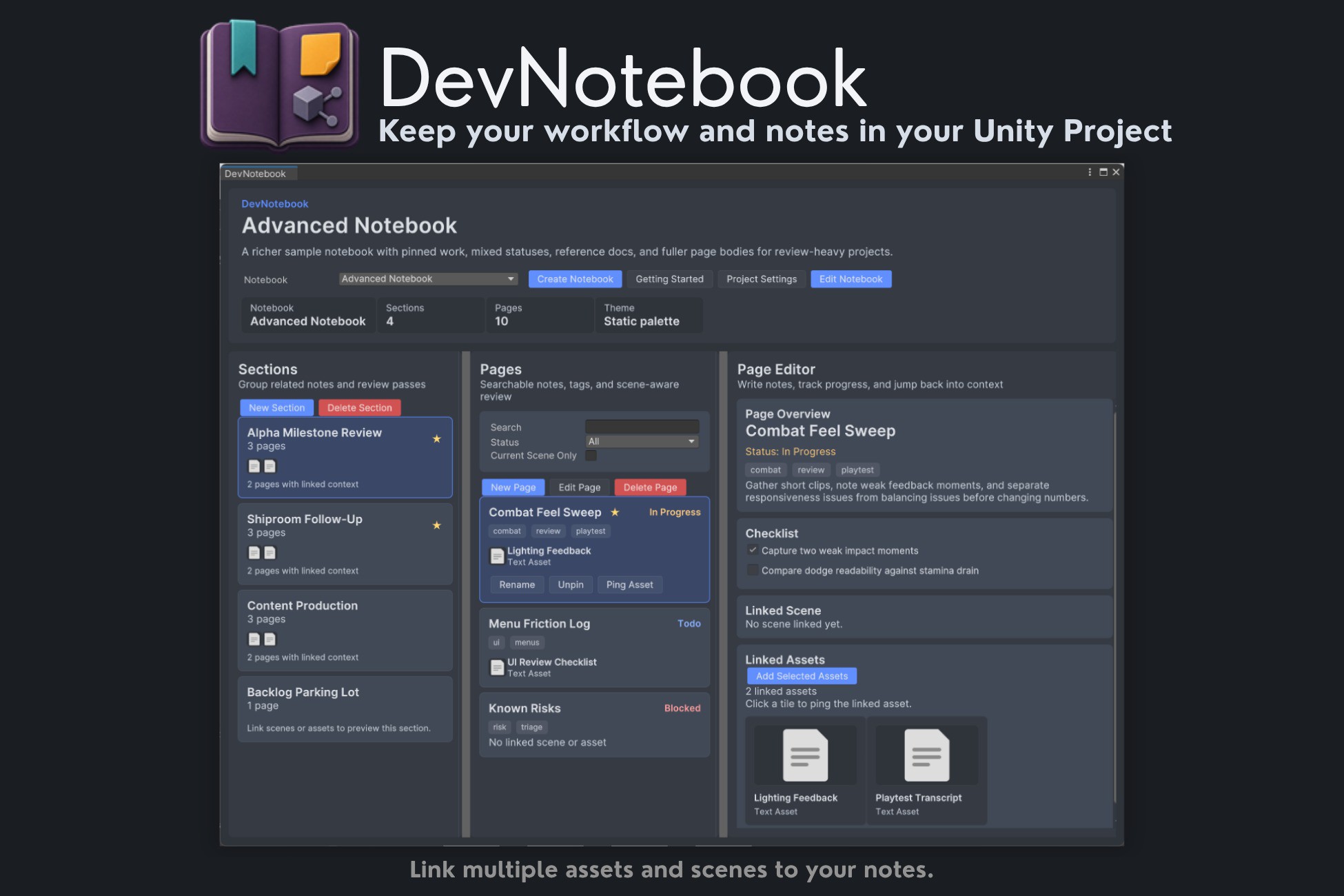
Task: Click Add Selected Assets button
Action: click(x=802, y=676)
